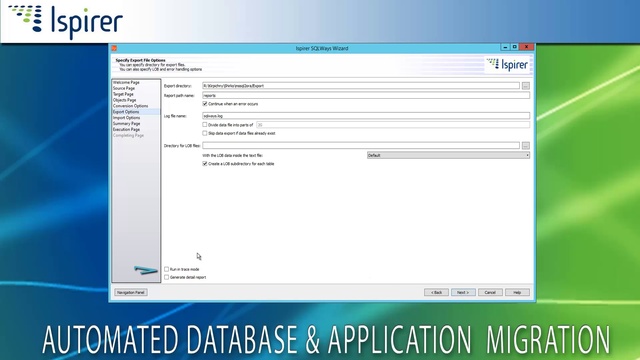
Task: Minimize the Ispirer SQLWays Wizard window
Action: click(505, 47)
